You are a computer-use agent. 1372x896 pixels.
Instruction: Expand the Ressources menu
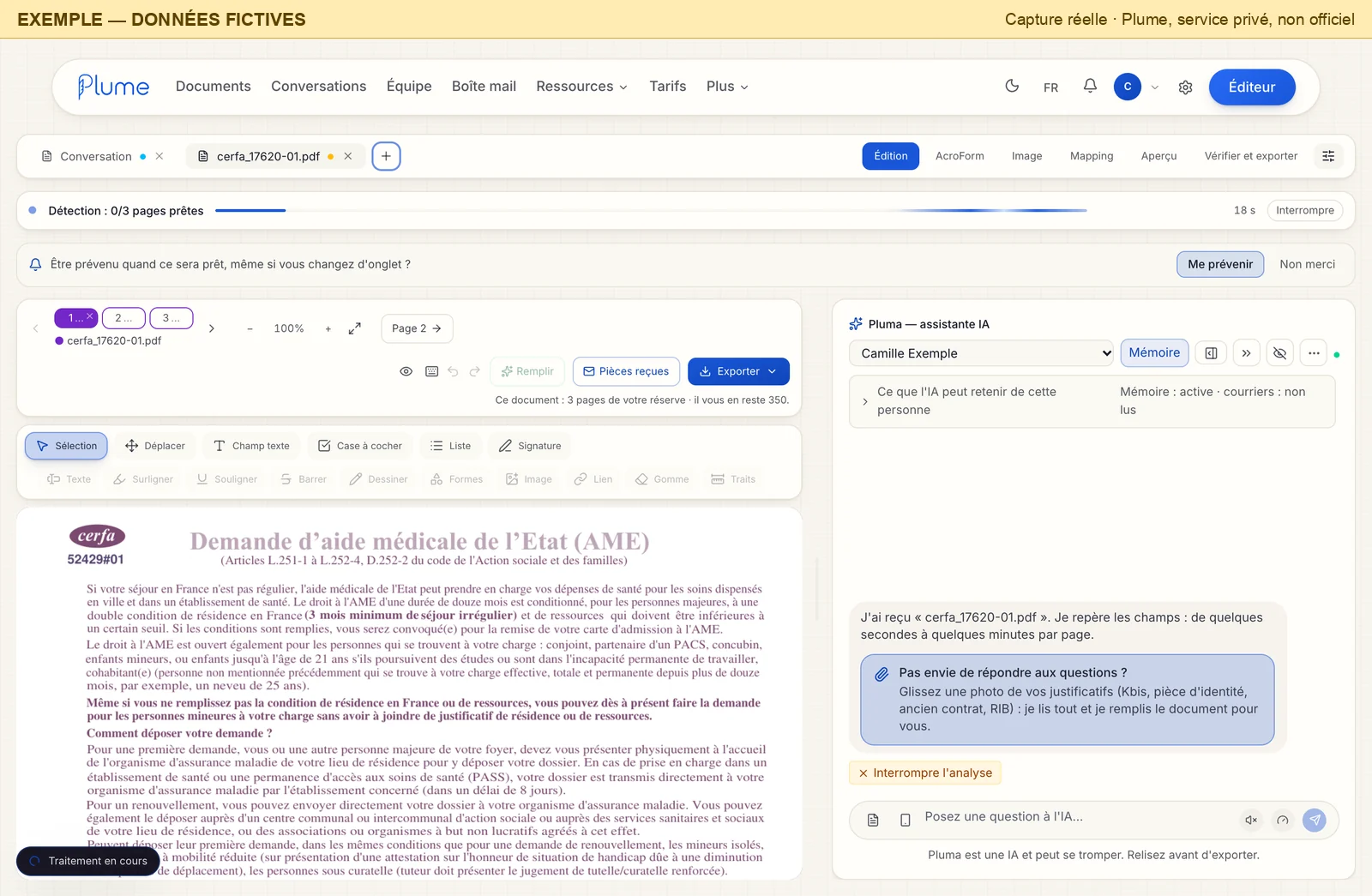581,87
